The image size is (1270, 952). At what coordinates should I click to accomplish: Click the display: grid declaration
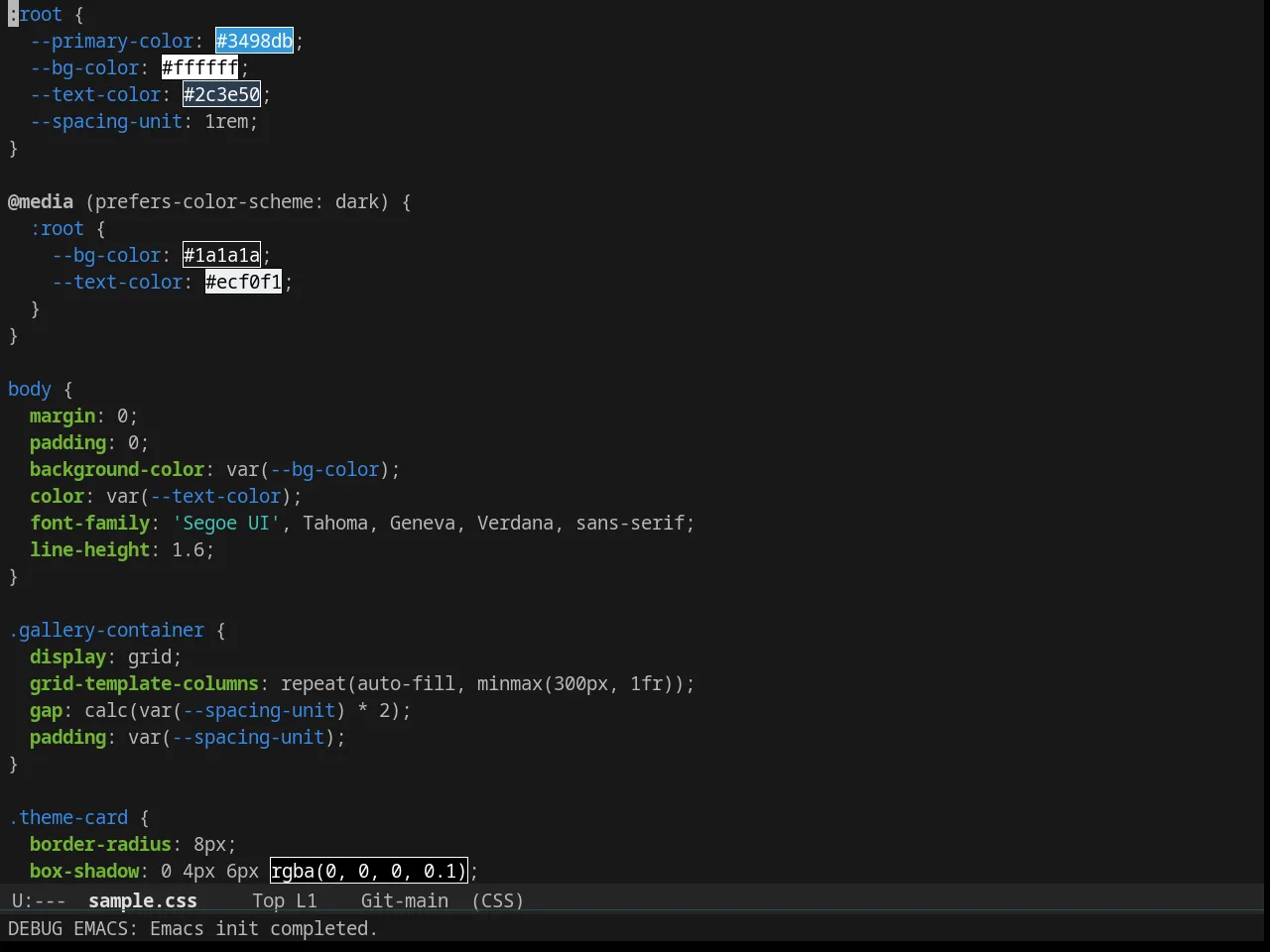point(106,656)
